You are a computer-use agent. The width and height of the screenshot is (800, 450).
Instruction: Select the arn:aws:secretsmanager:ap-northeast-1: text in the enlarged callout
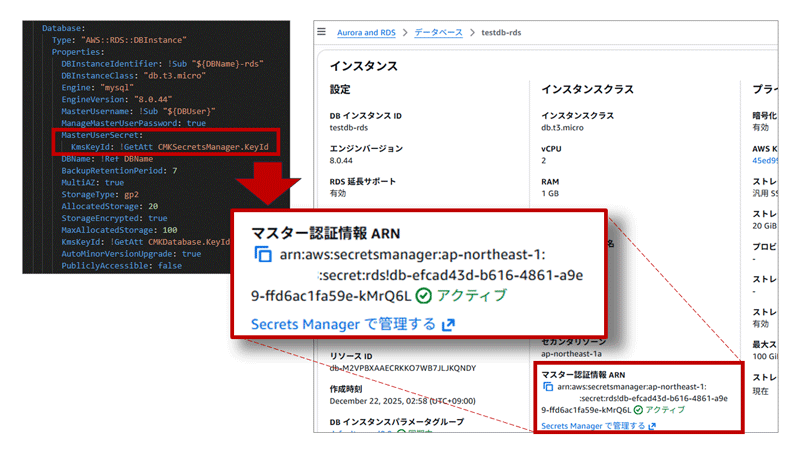click(412, 254)
